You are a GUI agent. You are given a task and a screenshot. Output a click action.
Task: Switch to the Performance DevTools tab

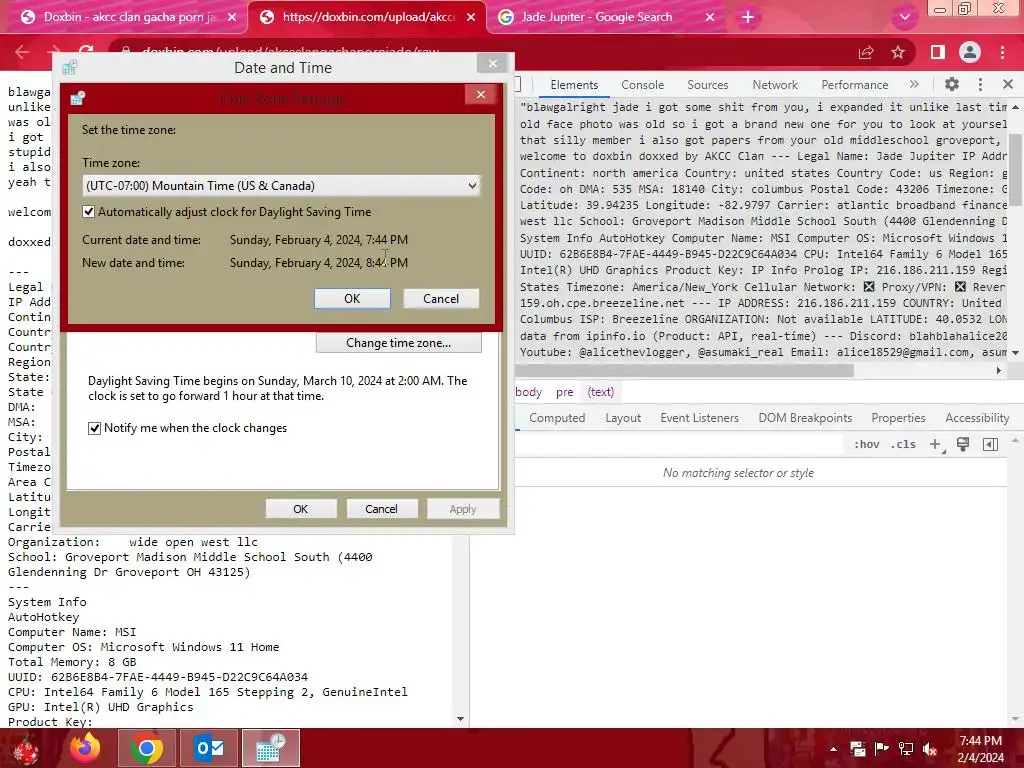pos(854,85)
